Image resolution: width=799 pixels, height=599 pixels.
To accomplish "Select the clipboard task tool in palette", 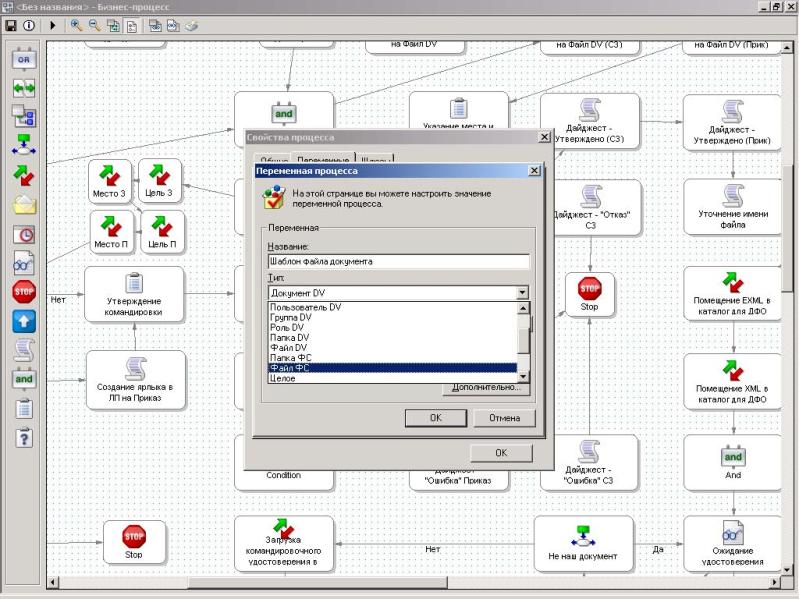I will point(24,409).
